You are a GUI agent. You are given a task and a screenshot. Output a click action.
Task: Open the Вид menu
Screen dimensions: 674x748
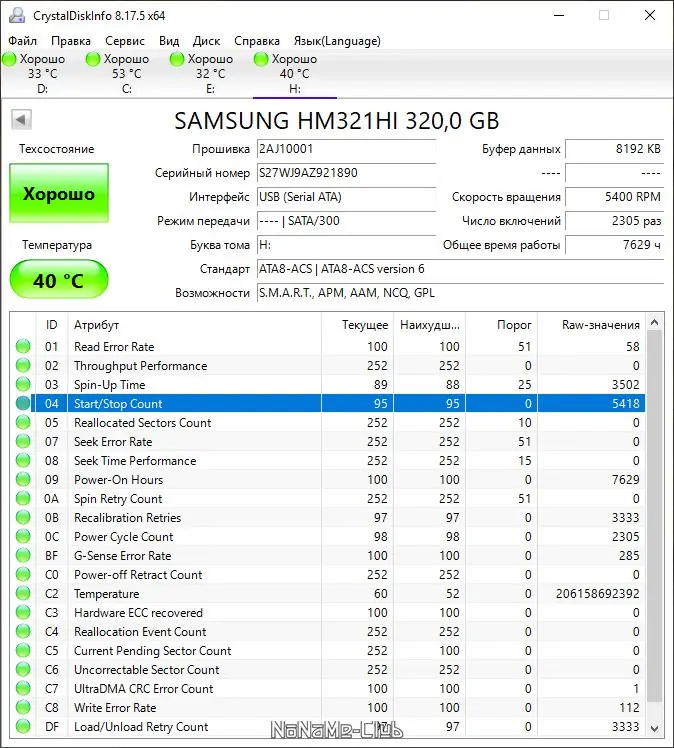169,41
